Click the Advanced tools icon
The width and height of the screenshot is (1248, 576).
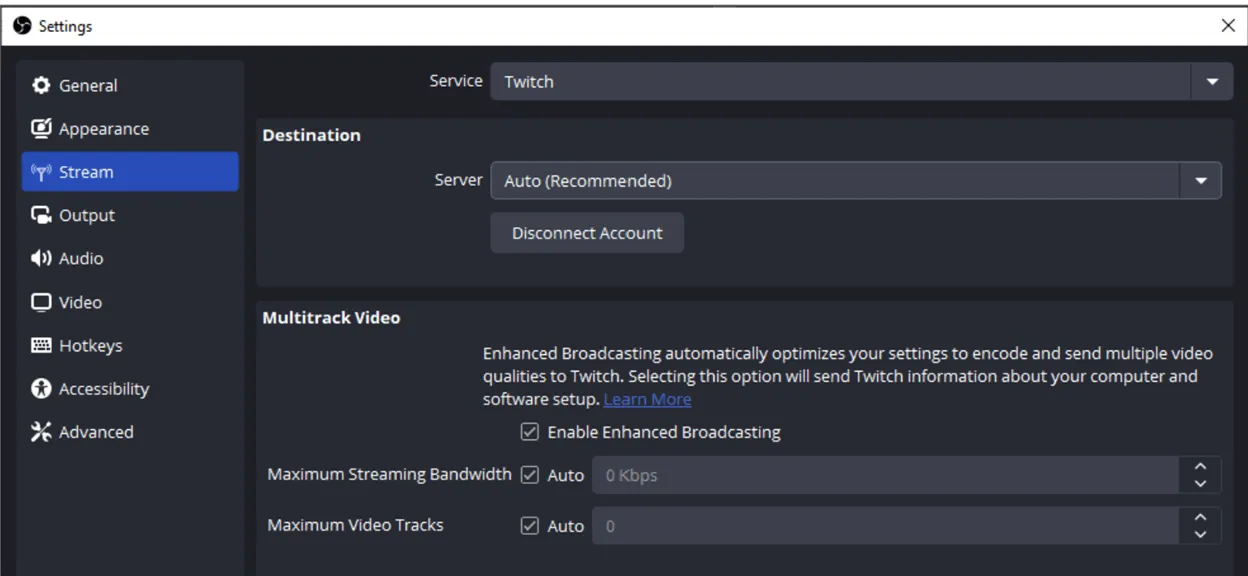click(x=41, y=432)
